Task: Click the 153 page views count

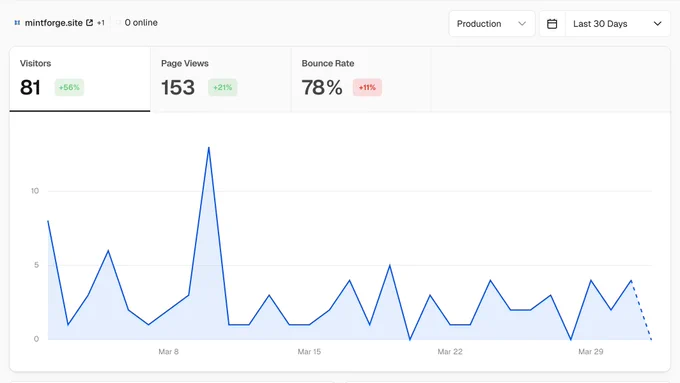Action: tap(178, 88)
